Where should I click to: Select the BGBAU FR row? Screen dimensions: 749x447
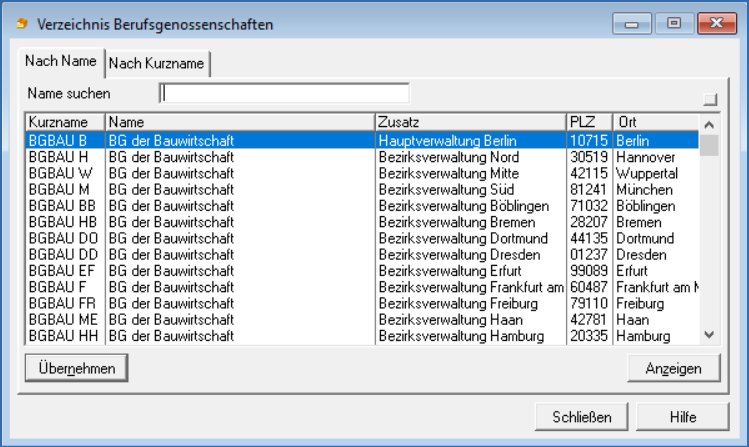[x=362, y=303]
